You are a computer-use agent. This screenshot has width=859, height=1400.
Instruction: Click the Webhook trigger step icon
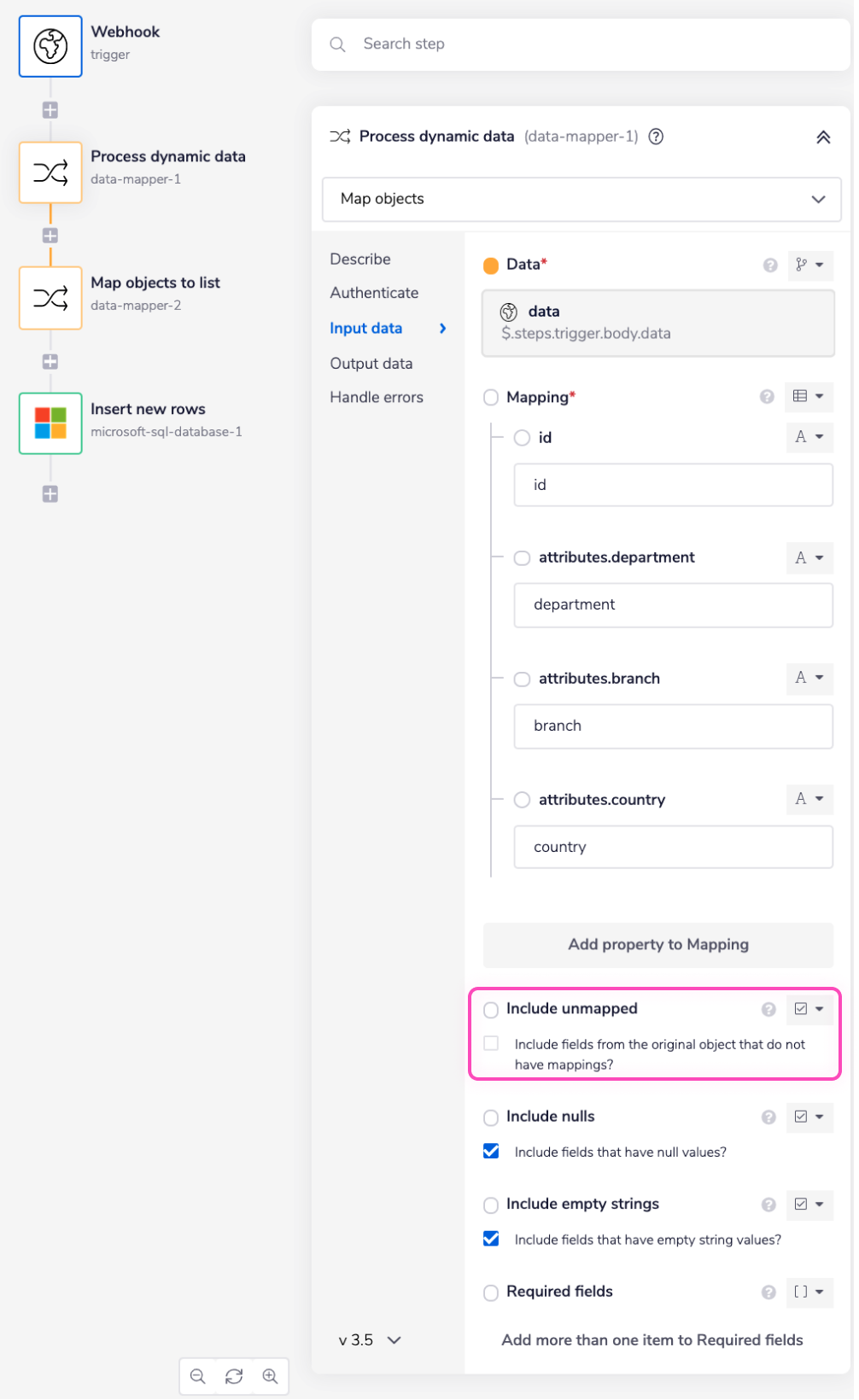click(50, 46)
